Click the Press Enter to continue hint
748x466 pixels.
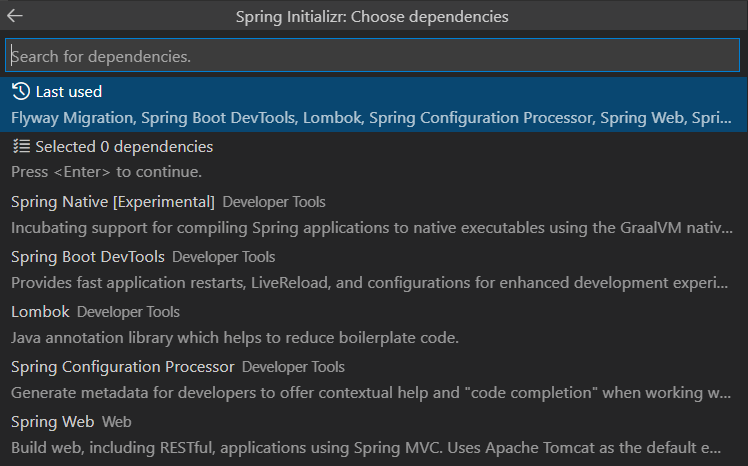tap(106, 172)
